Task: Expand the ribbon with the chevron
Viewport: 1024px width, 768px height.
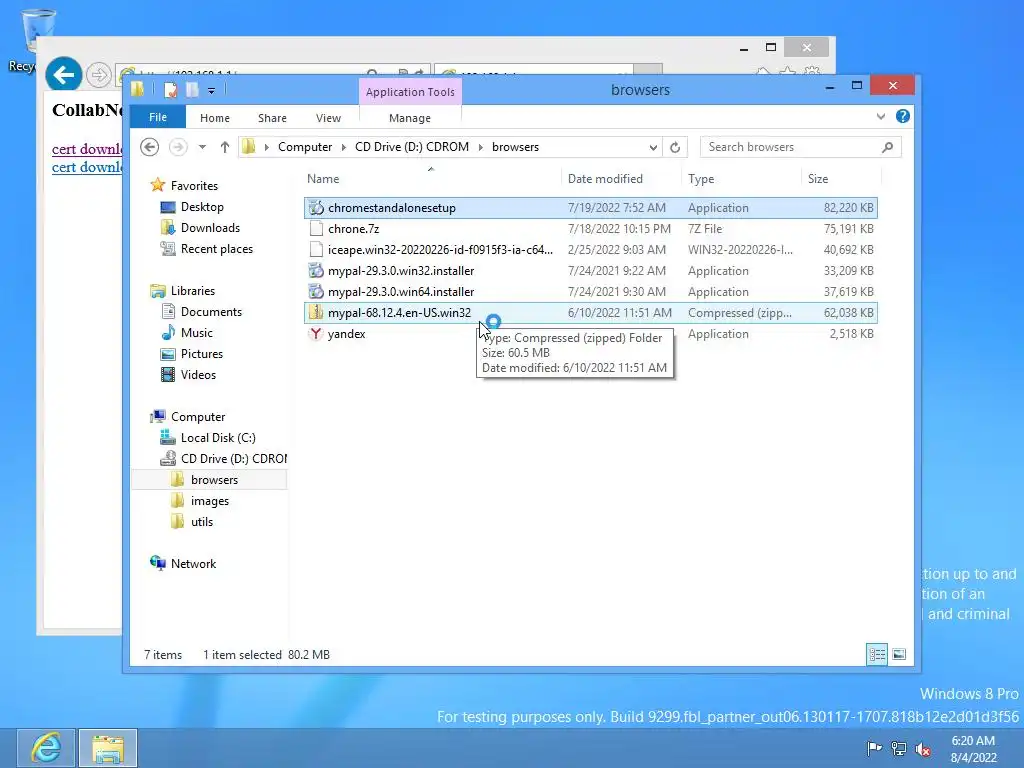Action: (881, 116)
